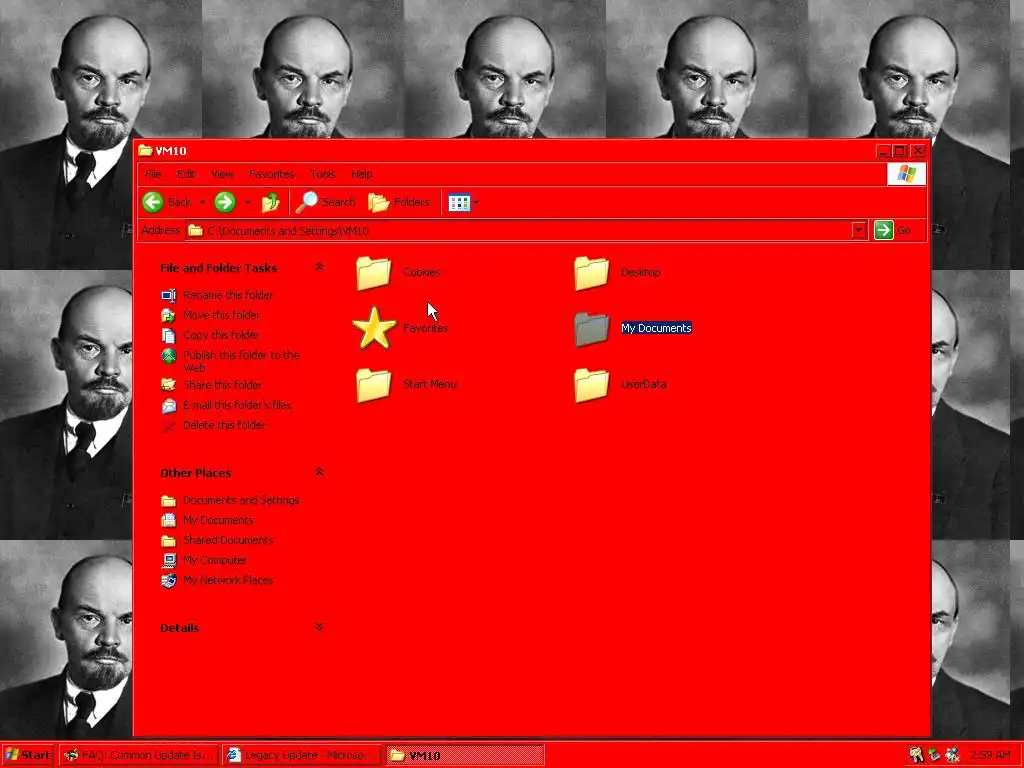1024x768 pixels.
Task: Select the Desktop folder icon
Action: coord(592,272)
